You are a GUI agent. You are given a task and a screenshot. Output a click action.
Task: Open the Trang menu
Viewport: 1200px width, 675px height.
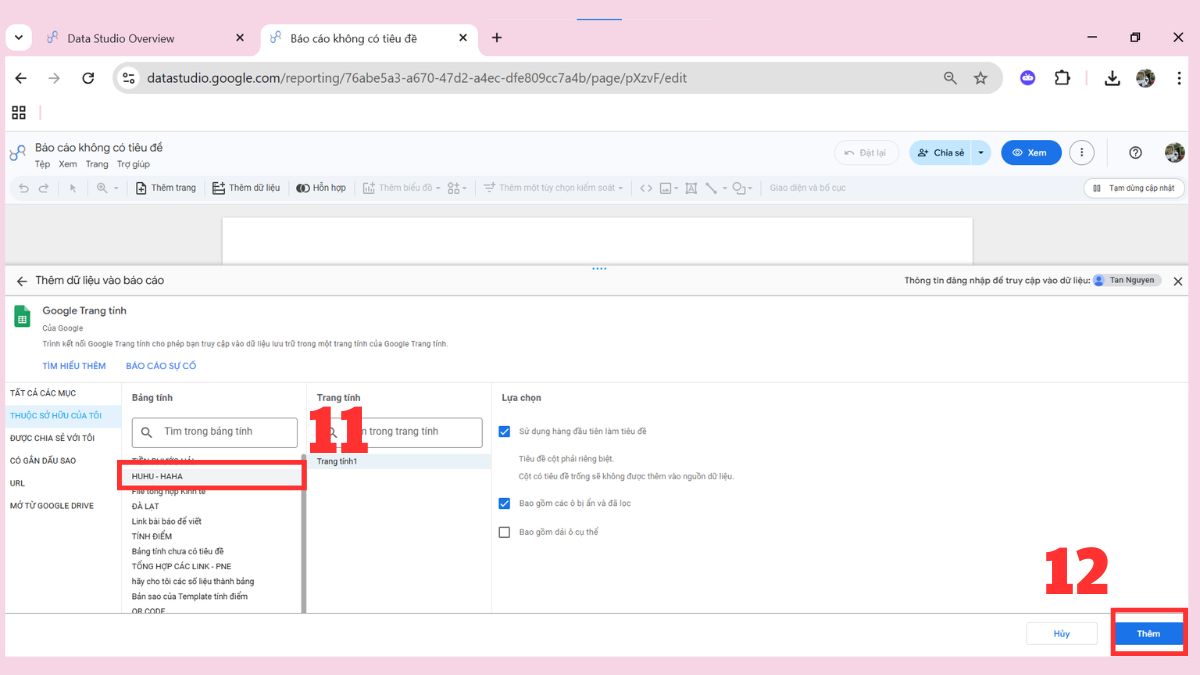97,164
